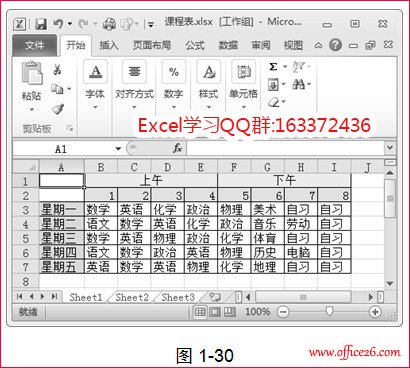Viewport: 410px width, 368px height.
Task: Open Excel Help question mark icon
Action: (x=335, y=45)
